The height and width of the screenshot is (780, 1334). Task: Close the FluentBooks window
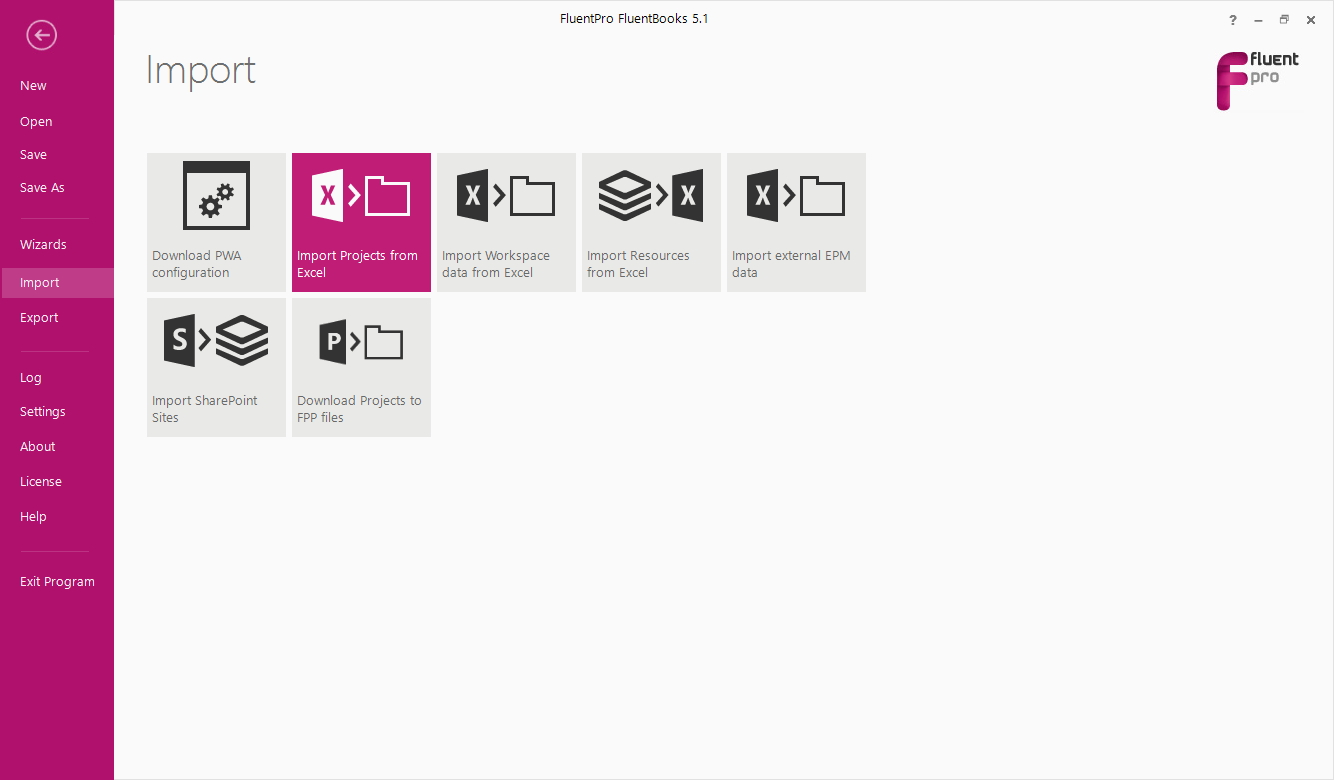1311,20
